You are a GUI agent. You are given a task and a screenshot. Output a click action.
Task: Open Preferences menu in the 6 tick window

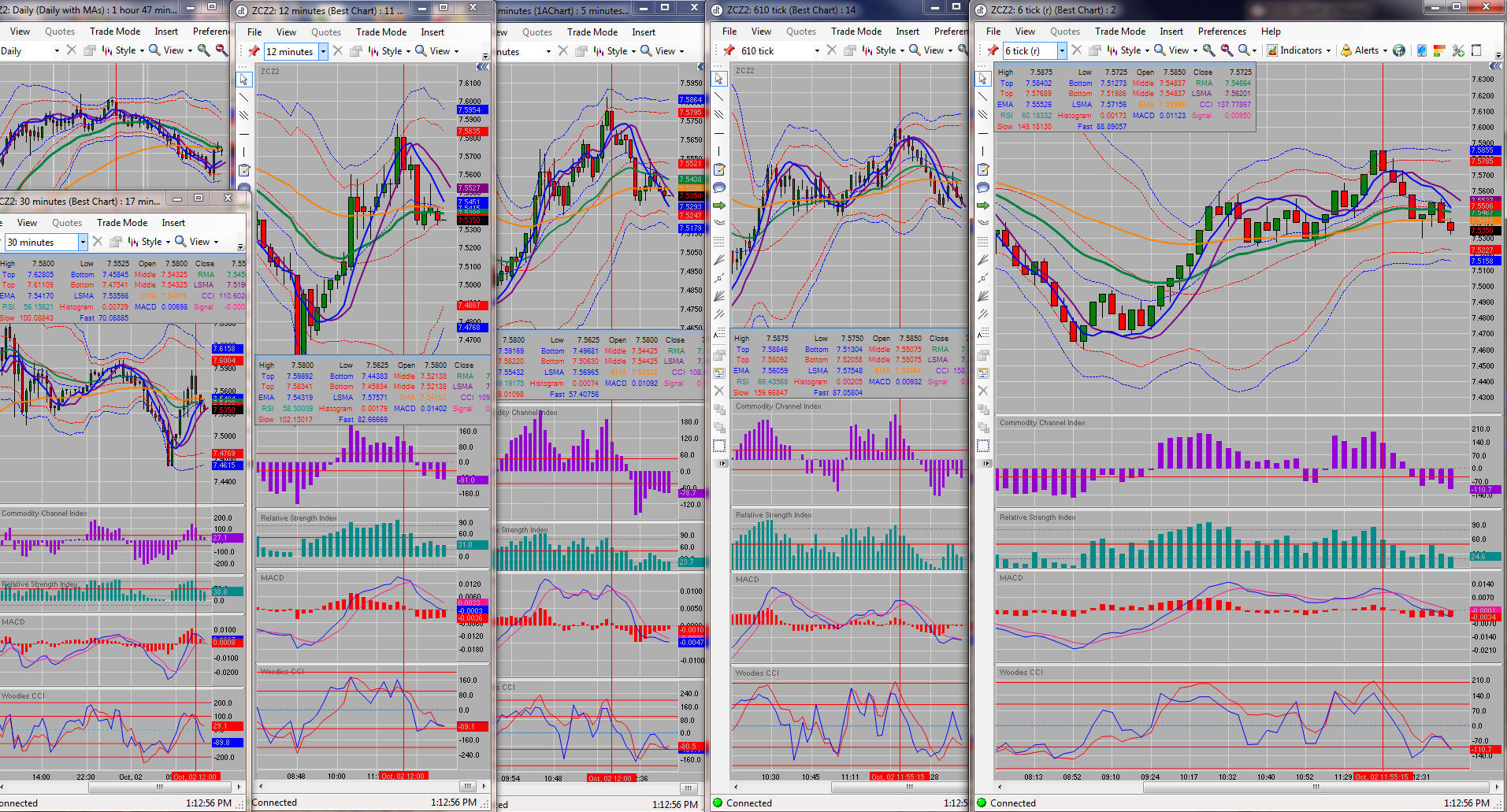(x=1222, y=32)
